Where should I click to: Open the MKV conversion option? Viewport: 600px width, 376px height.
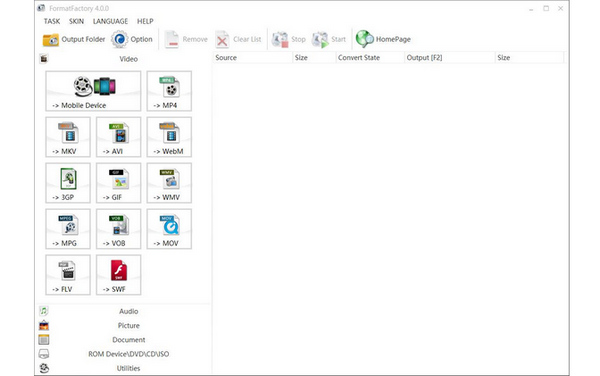[68, 137]
